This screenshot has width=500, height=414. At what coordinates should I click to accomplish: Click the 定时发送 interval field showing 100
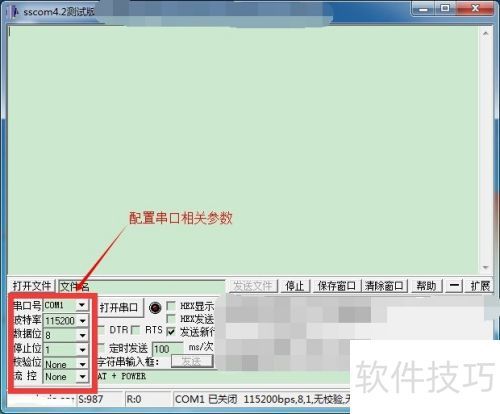[168, 349]
